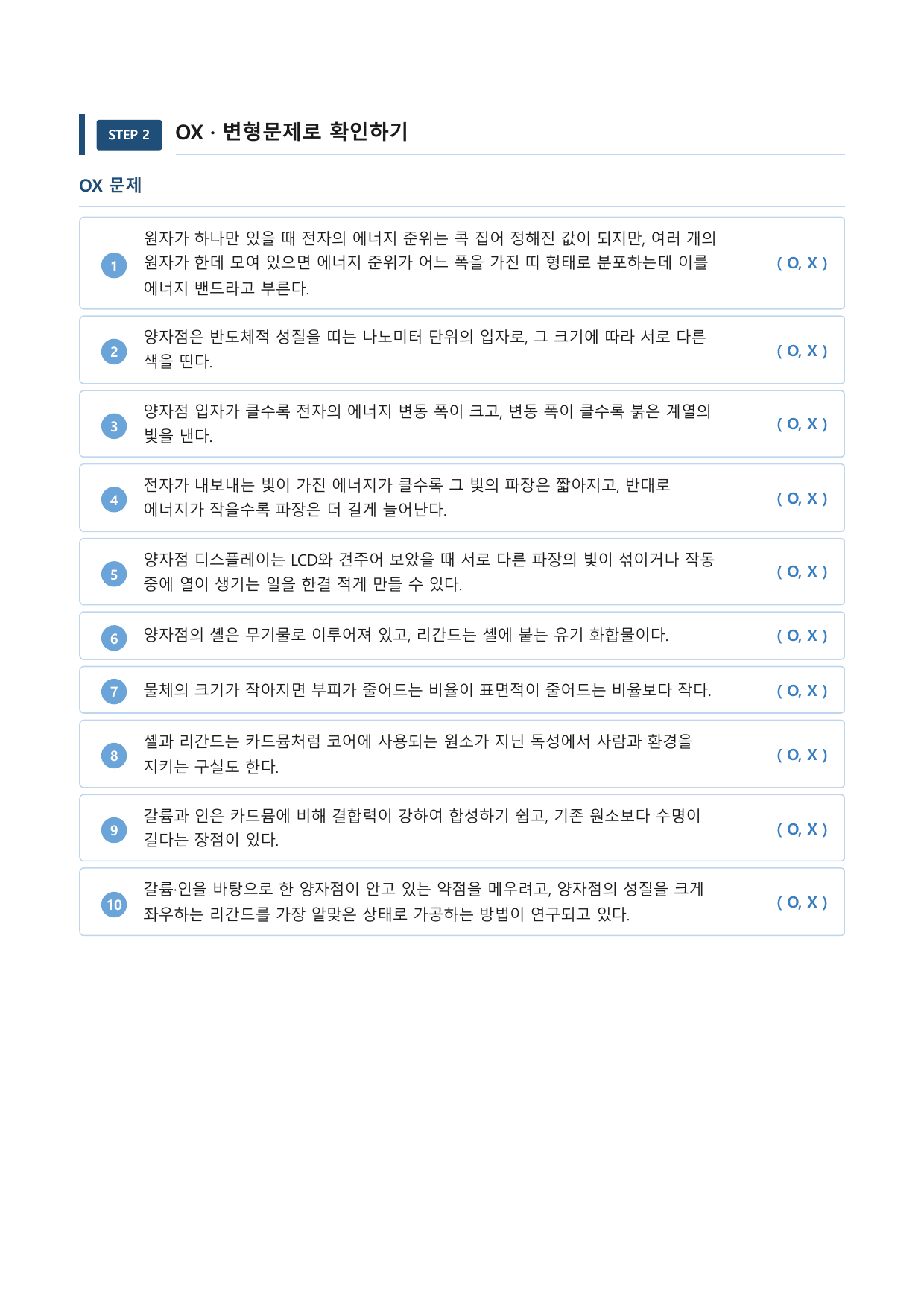Click the text starting '전자가 내보내는 빛이'
The width and height of the screenshot is (924, 1307).
click(x=407, y=497)
